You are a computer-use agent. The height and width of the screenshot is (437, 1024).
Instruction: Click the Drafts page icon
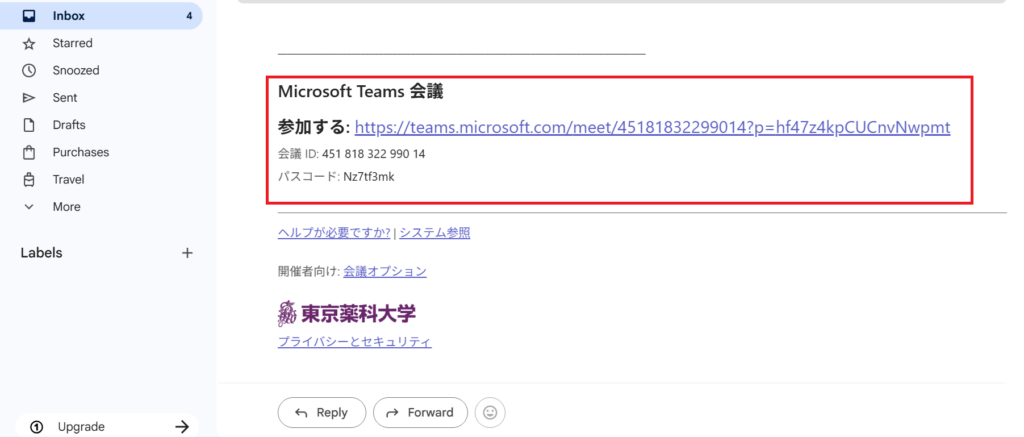[x=29, y=125]
